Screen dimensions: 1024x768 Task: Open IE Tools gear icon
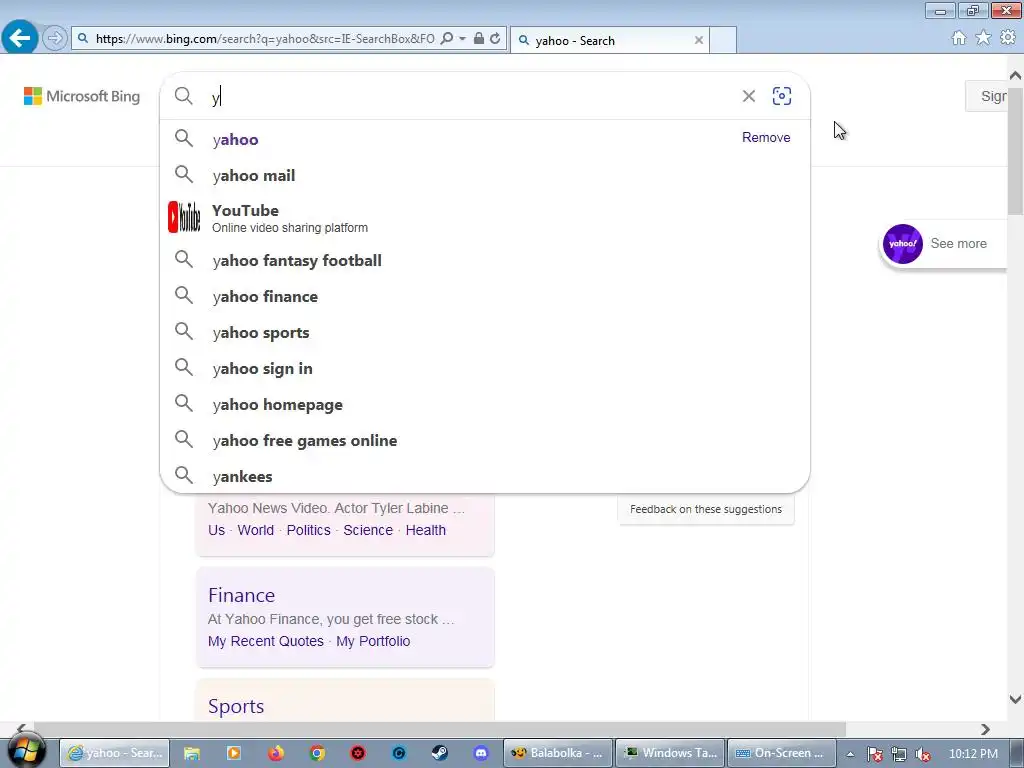[x=1008, y=38]
